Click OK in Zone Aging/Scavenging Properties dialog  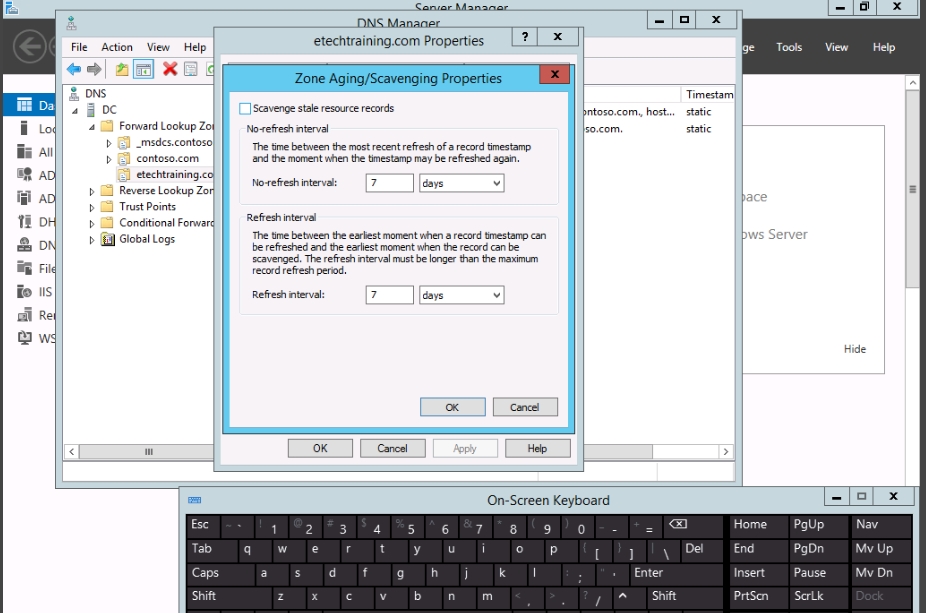coord(452,407)
